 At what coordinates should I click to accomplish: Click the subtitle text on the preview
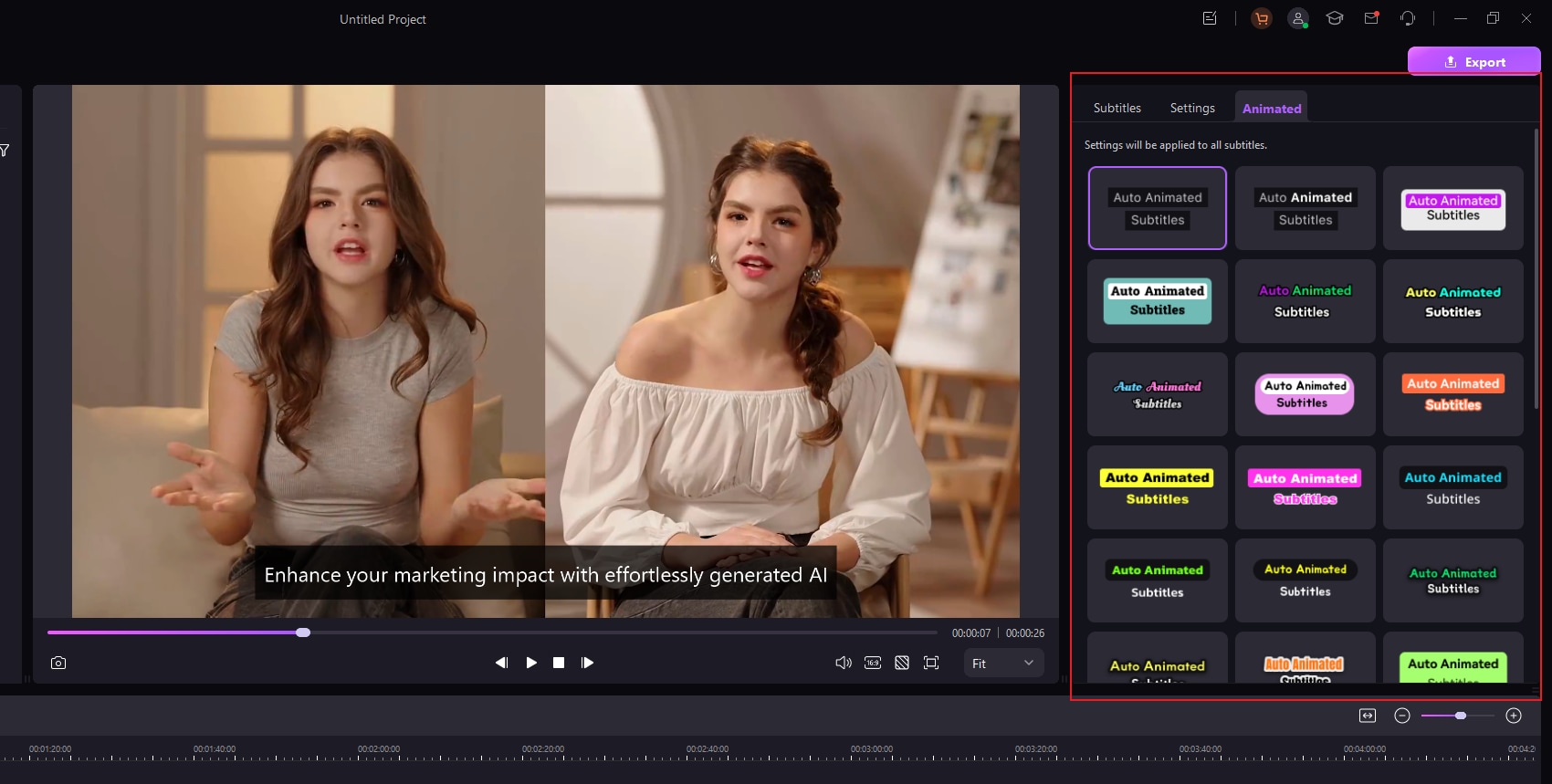coord(546,574)
